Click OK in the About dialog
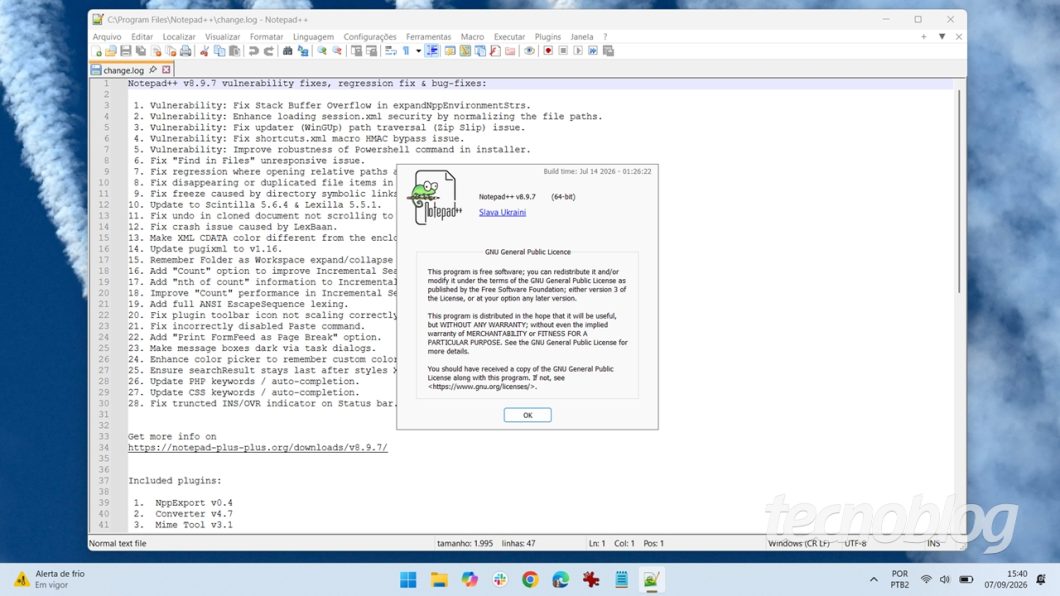 (x=527, y=415)
